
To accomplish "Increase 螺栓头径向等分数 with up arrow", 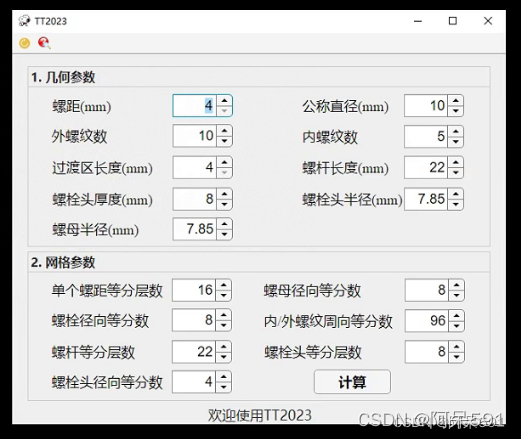I will click(x=224, y=377).
